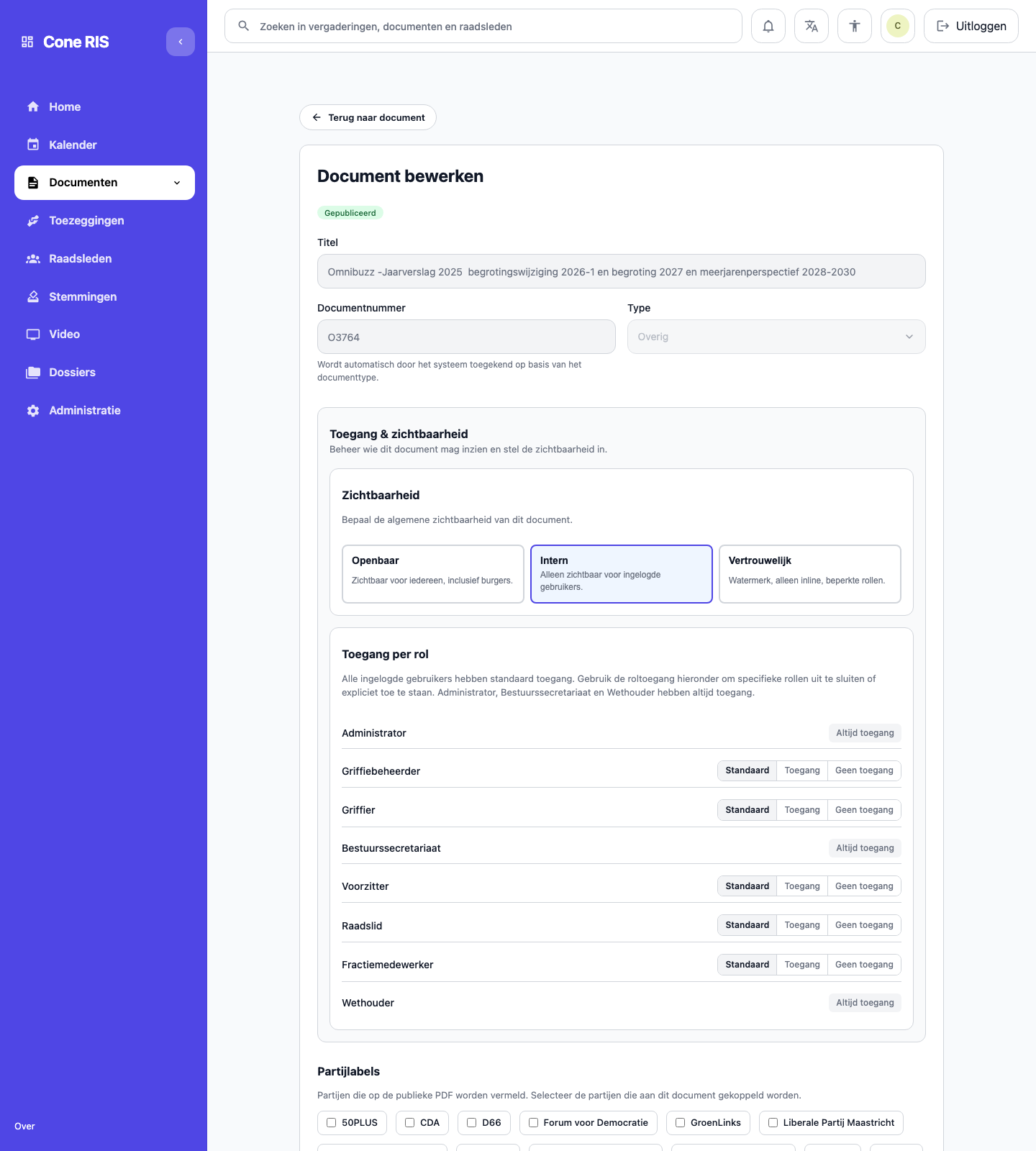The width and height of the screenshot is (1036, 1151).
Task: Open the user avatar 'C'
Action: pos(898,26)
